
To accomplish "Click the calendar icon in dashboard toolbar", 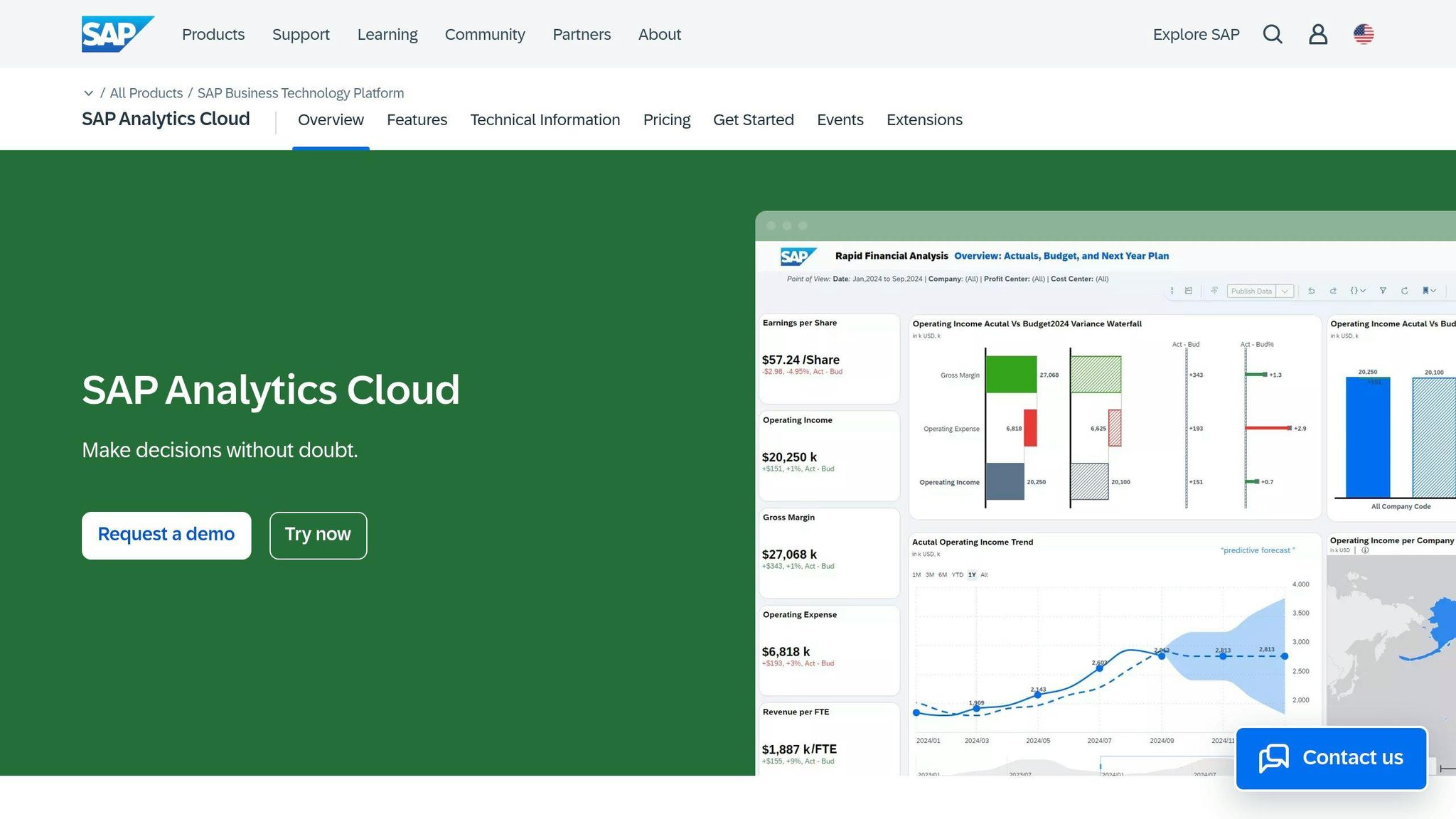I will point(1188,291).
